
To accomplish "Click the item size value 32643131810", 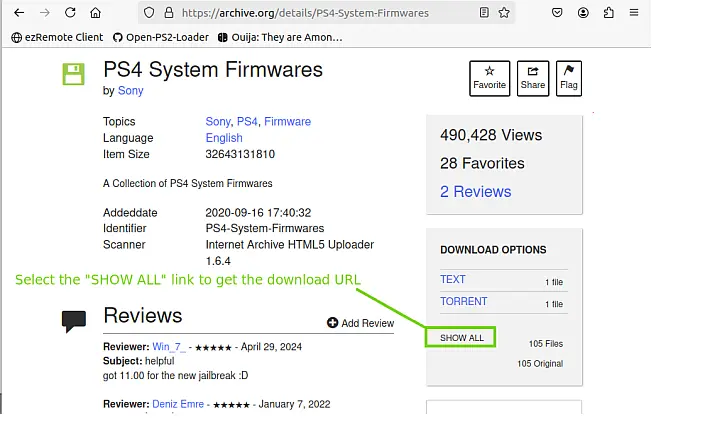I will tap(240, 154).
